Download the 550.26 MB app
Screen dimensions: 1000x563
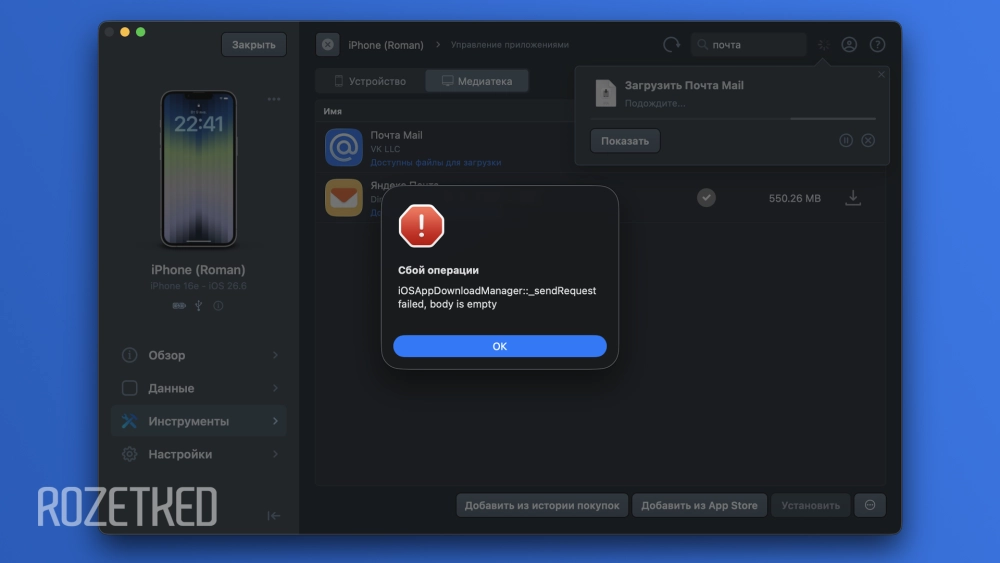point(853,198)
